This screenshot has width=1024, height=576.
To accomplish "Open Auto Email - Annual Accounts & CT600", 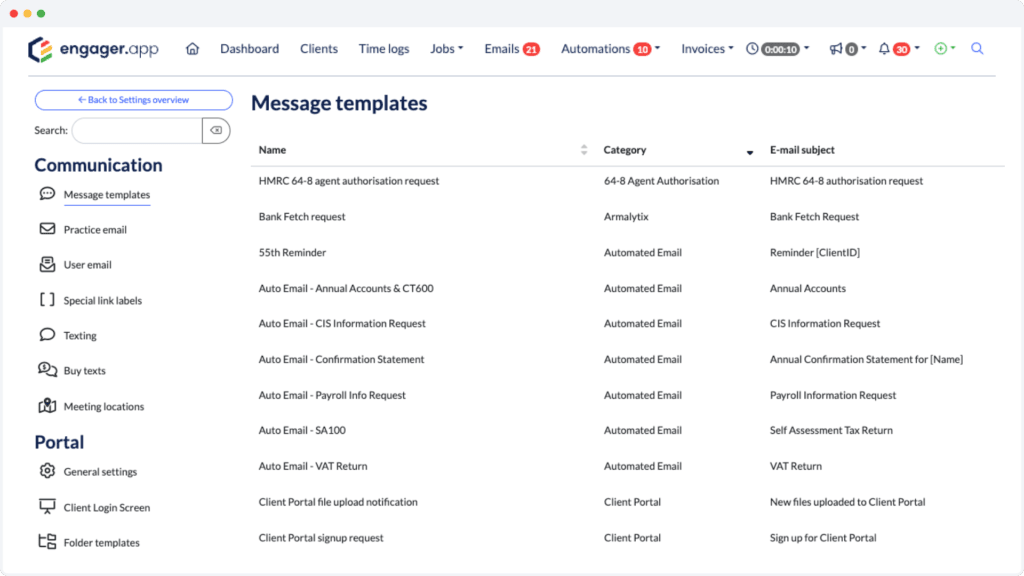I will click(x=345, y=289).
